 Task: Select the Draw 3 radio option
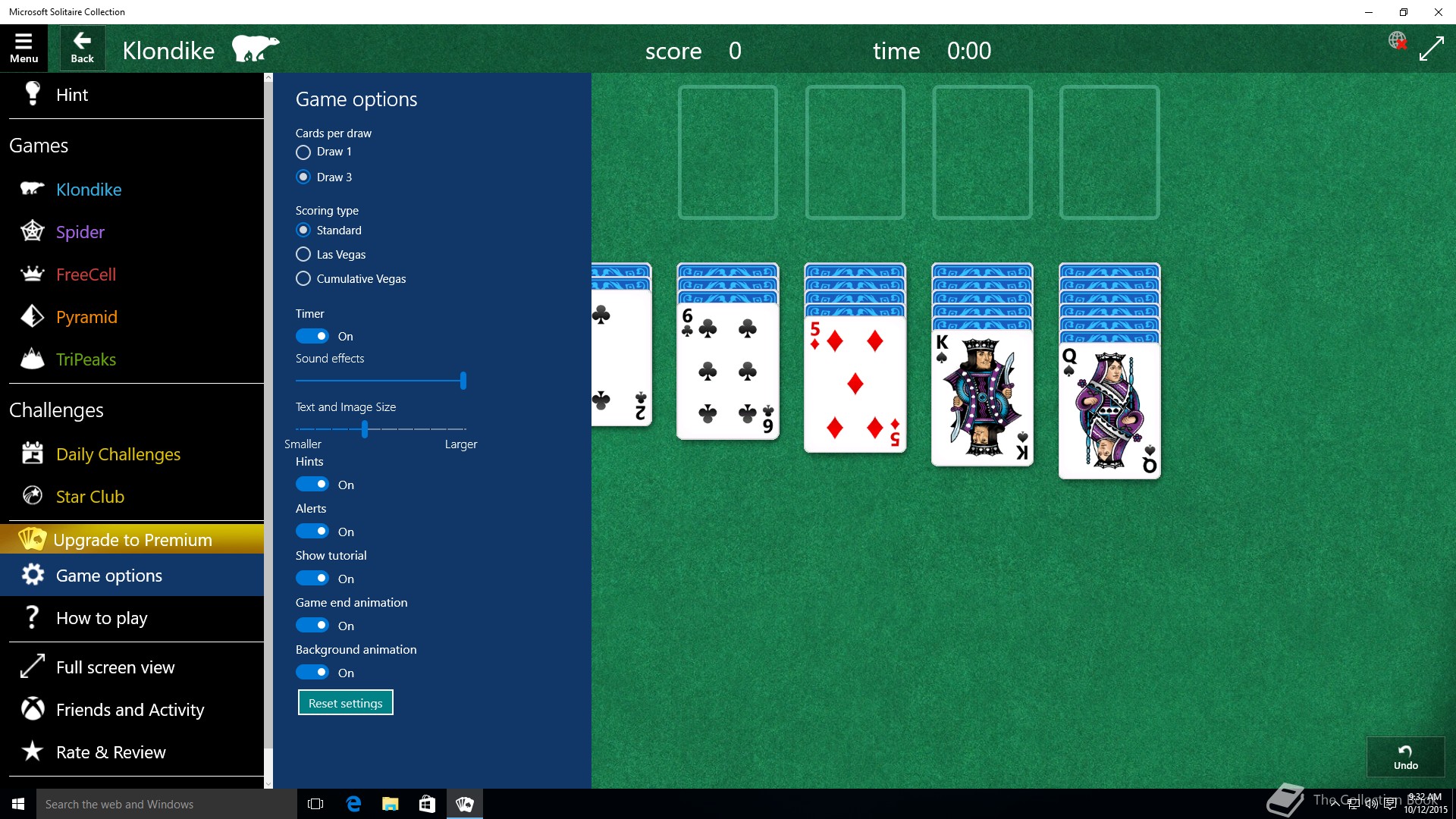303,177
